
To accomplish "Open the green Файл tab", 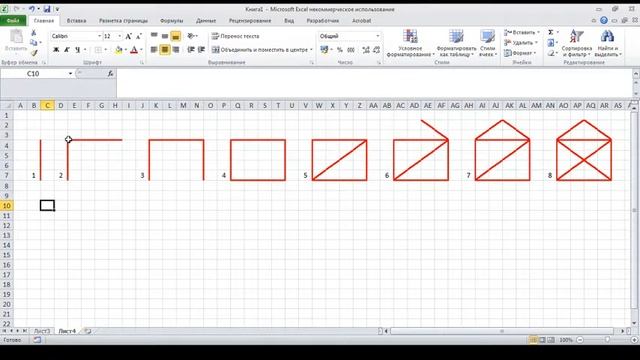I will 13,20.
